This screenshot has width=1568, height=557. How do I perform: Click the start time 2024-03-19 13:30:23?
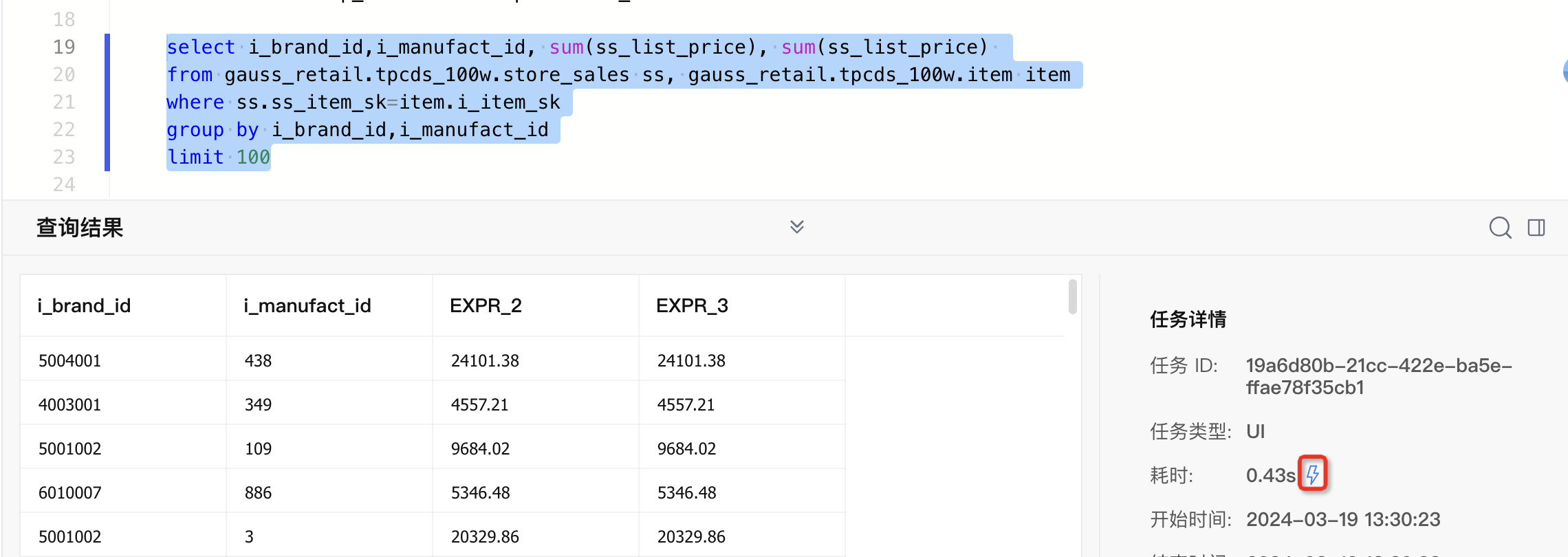(x=1343, y=519)
